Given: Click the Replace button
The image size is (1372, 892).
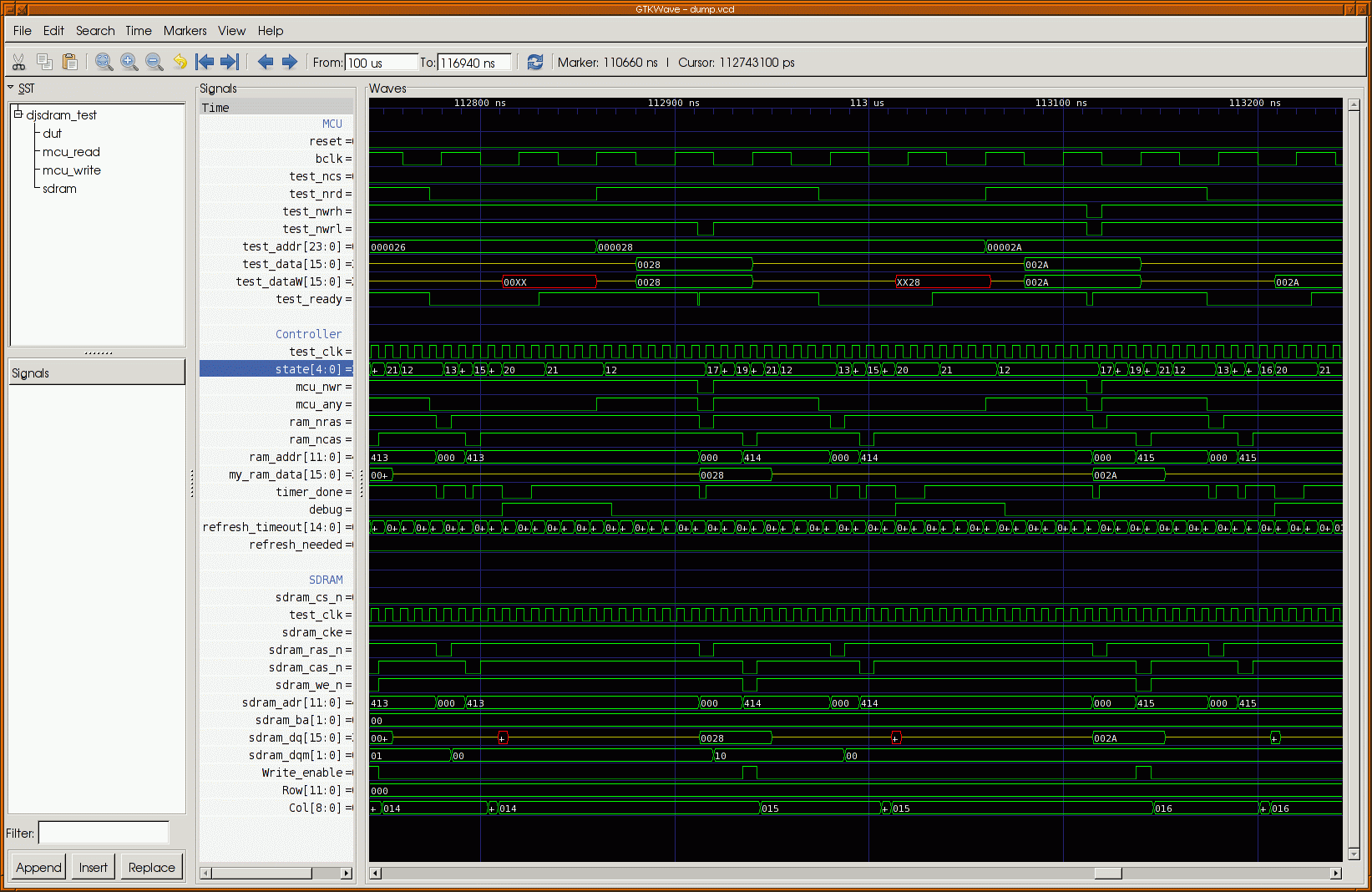Looking at the screenshot, I should click(x=151, y=867).
